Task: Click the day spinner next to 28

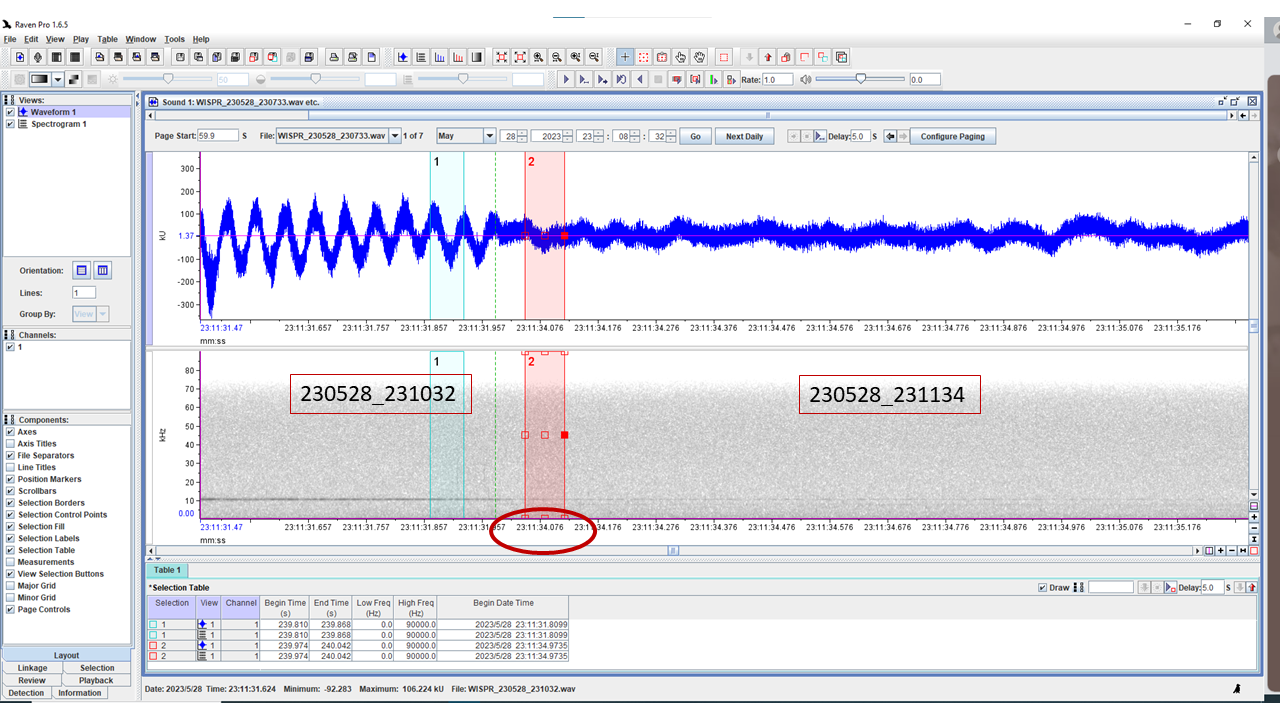Action: (522, 136)
